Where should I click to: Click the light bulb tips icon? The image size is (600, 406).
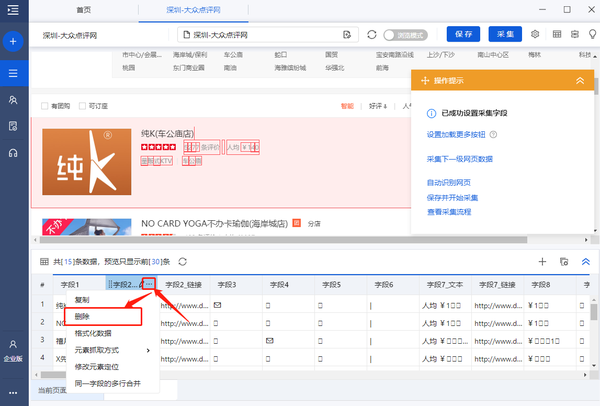coord(592,34)
